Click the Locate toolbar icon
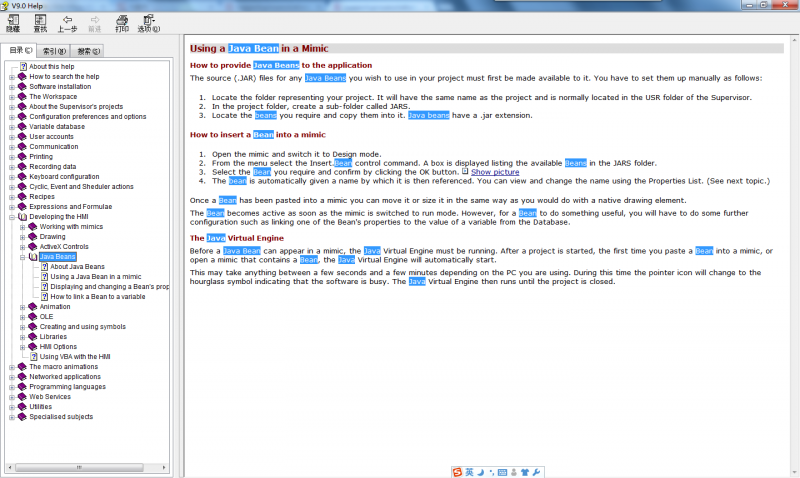The width and height of the screenshot is (800, 478). tap(40, 23)
